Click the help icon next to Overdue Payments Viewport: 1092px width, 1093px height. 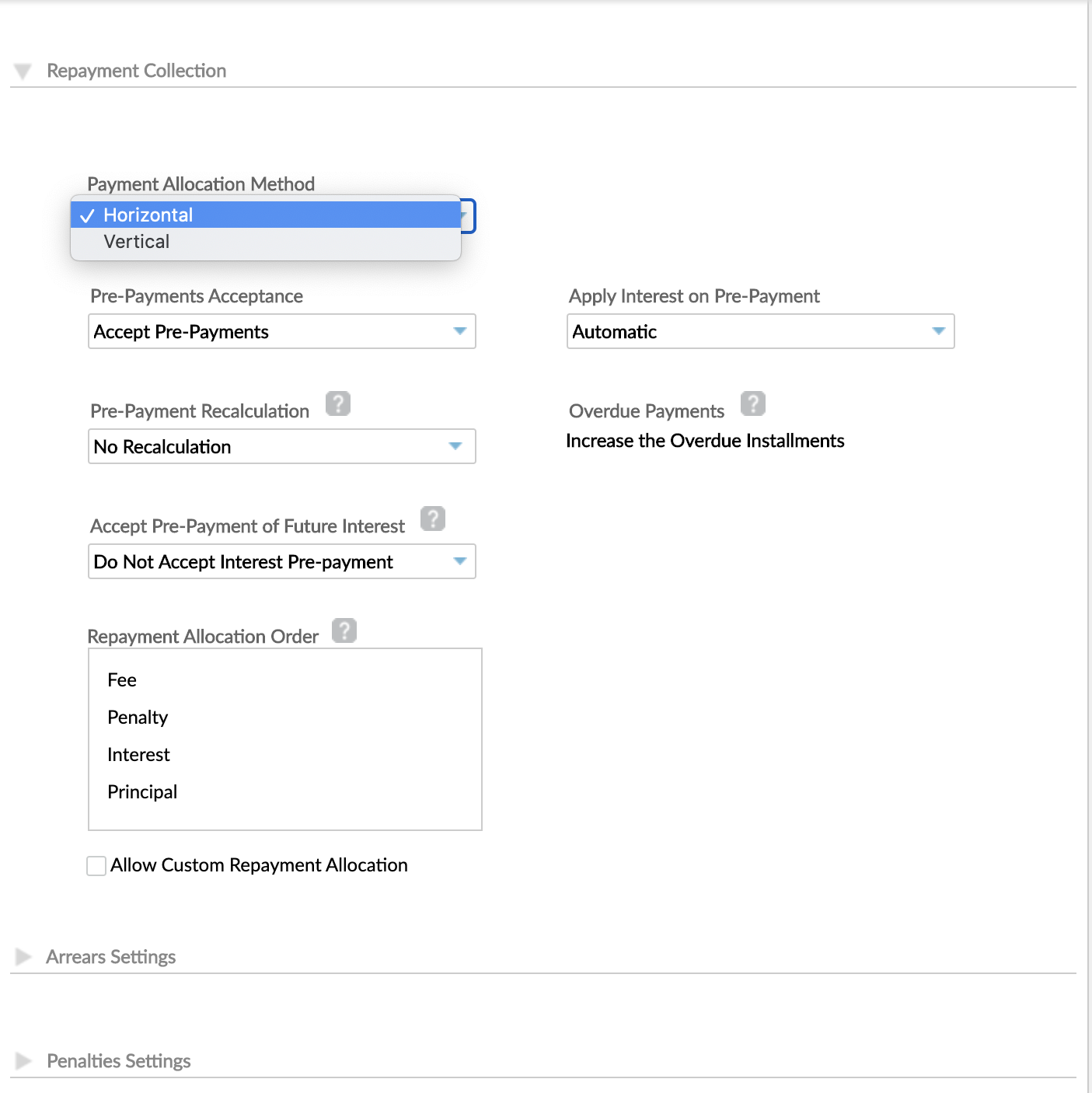753,403
